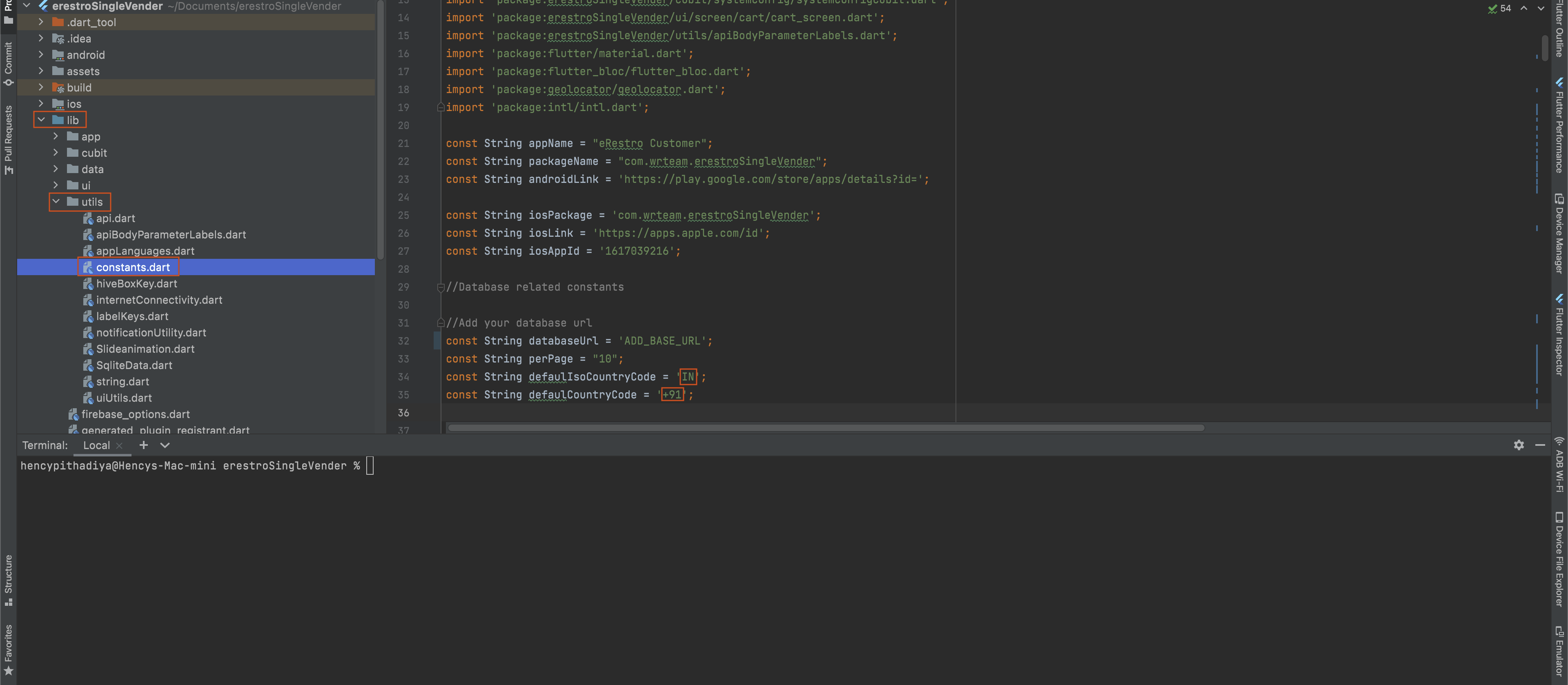Expand the assets folder
1568x685 pixels.
click(41, 71)
